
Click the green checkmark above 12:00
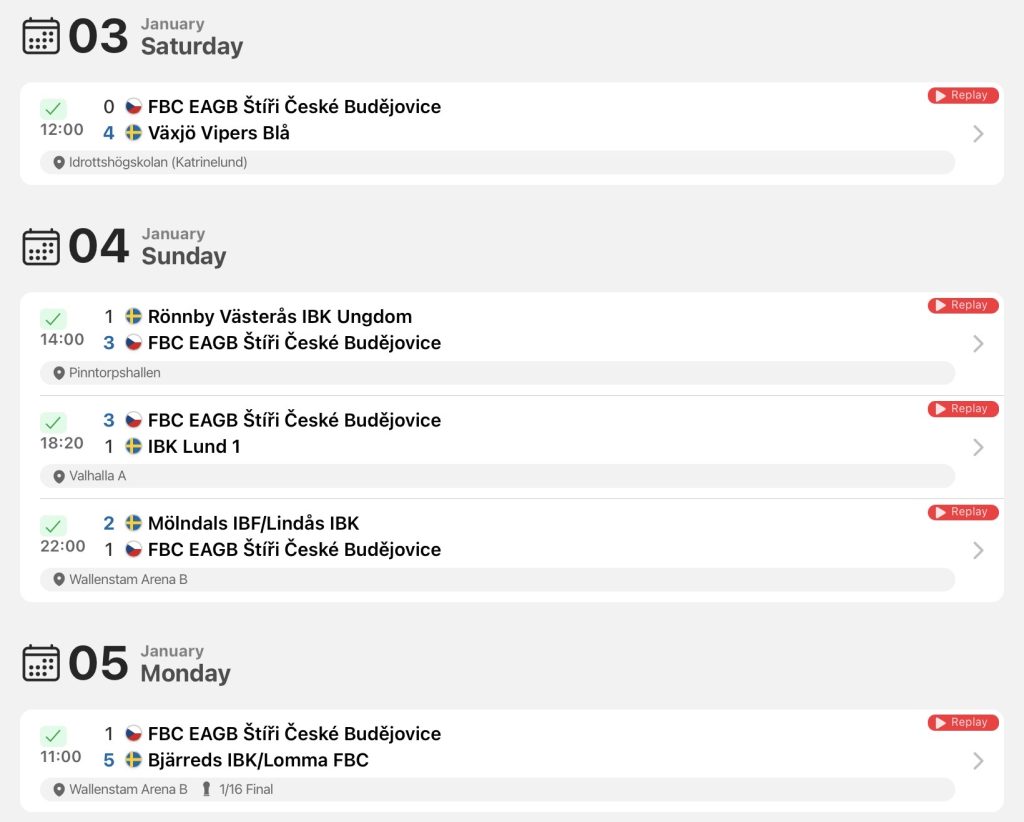(x=53, y=109)
